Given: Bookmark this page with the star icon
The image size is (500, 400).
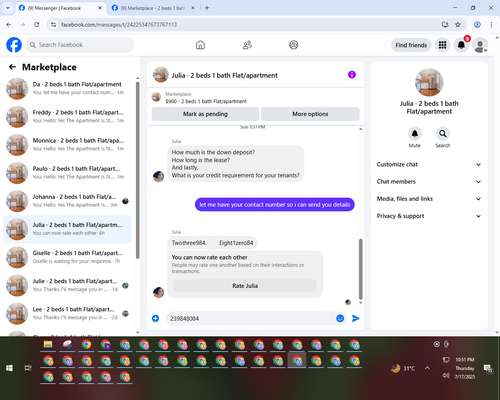Looking at the screenshot, I should coord(458,25).
